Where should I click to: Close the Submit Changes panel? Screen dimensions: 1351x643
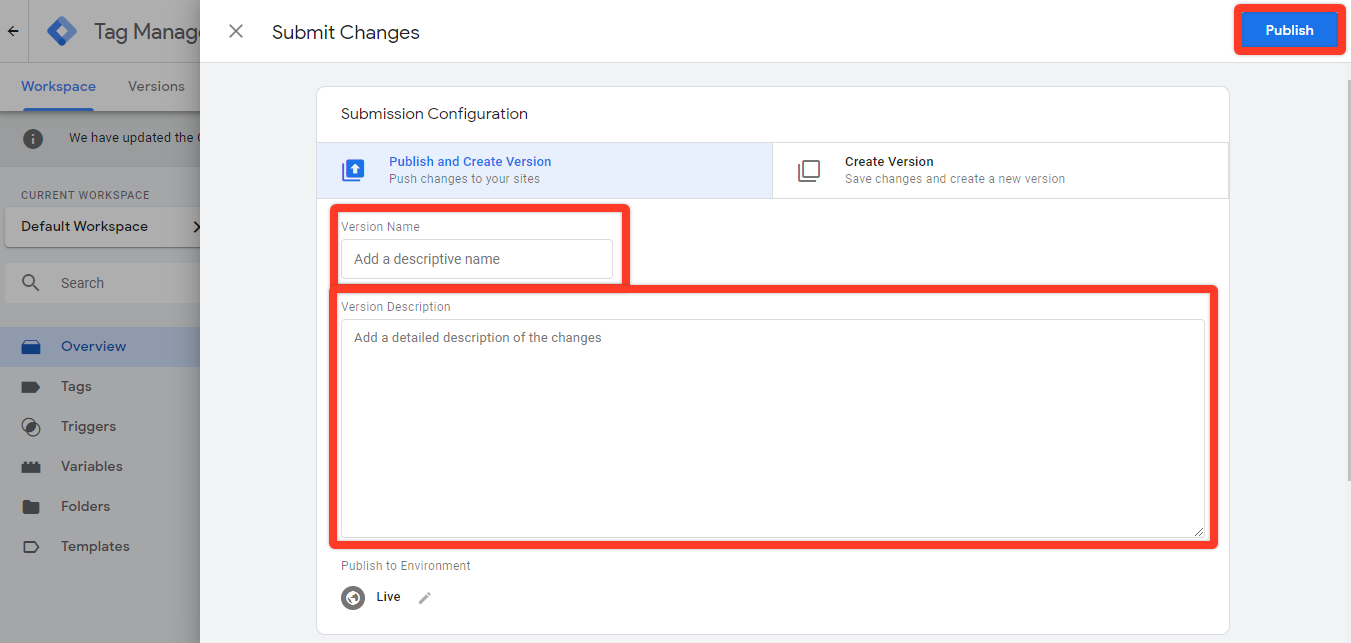click(x=236, y=31)
